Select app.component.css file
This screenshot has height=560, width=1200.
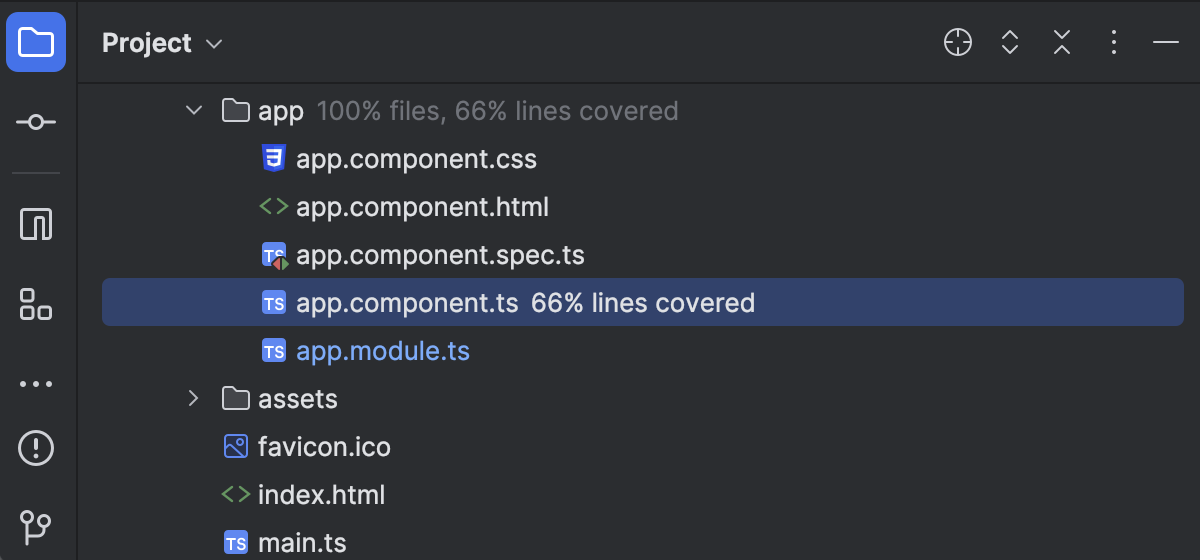coord(416,159)
